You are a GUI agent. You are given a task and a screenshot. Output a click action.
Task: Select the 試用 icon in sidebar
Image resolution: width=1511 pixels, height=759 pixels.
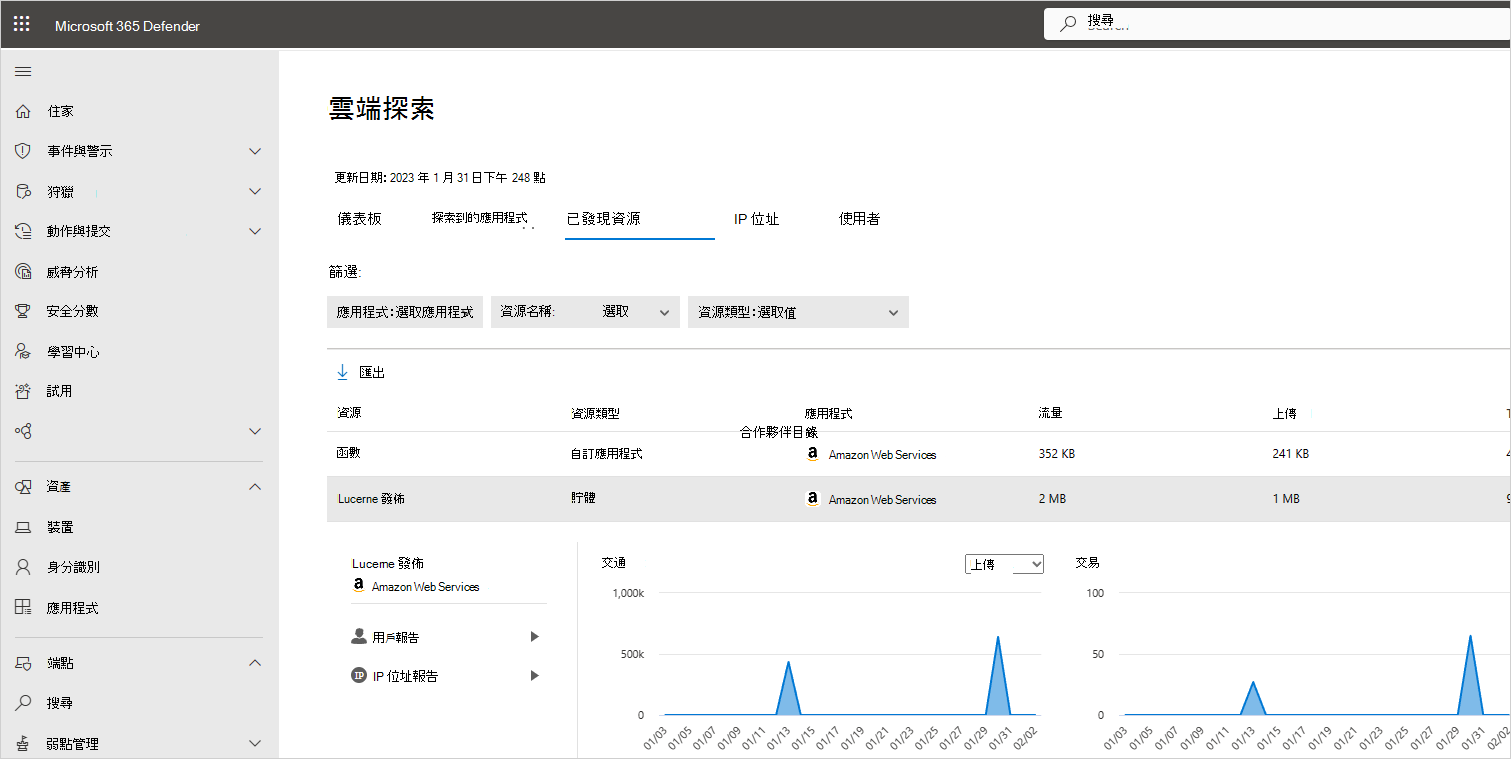point(22,390)
